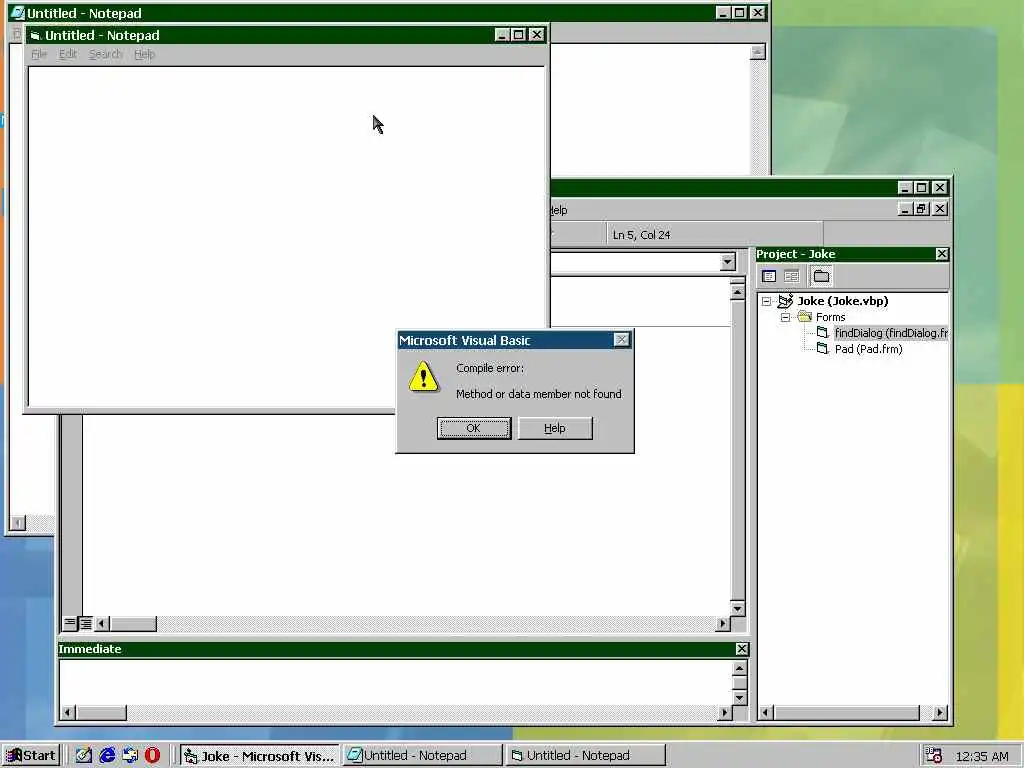Screen dimensions: 1024x768
Task: Switch to Joke - Microsoft Visual Basic taskbar button
Action: [x=259, y=756]
